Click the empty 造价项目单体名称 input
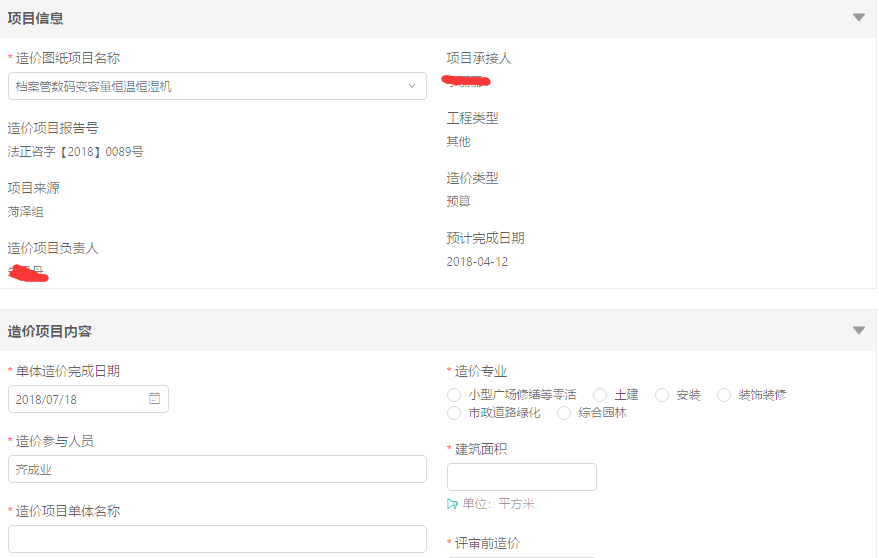 217,538
